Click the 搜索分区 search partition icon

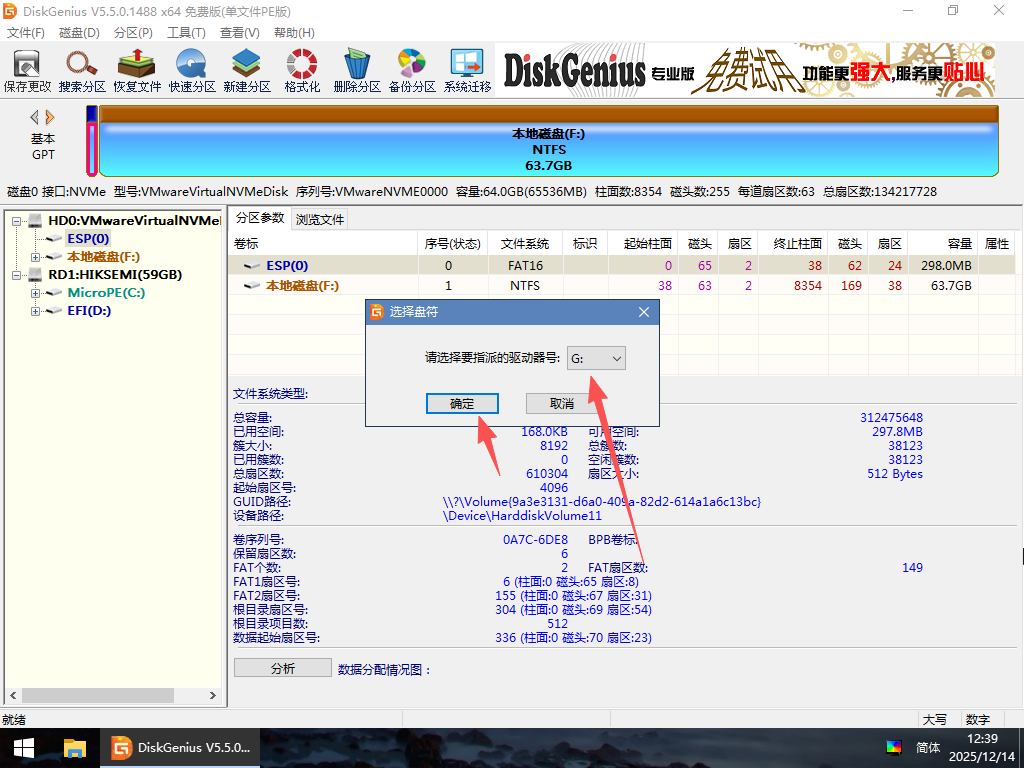[82, 70]
